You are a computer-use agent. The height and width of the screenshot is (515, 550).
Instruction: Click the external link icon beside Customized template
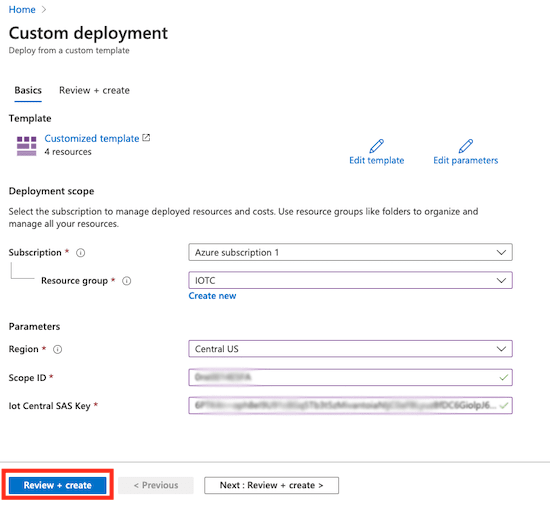coord(146,138)
